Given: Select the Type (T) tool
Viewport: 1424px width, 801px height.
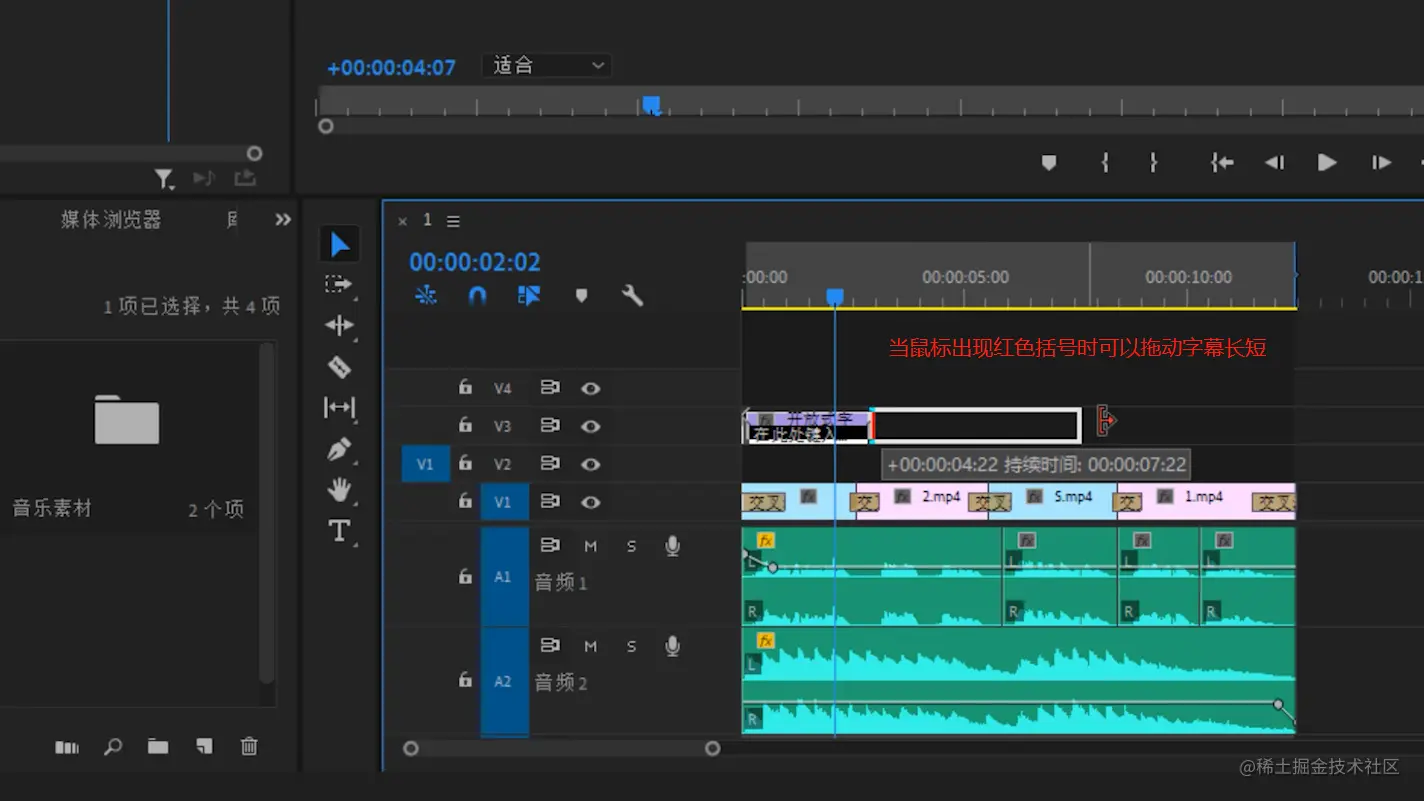Looking at the screenshot, I should pyautogui.click(x=339, y=530).
